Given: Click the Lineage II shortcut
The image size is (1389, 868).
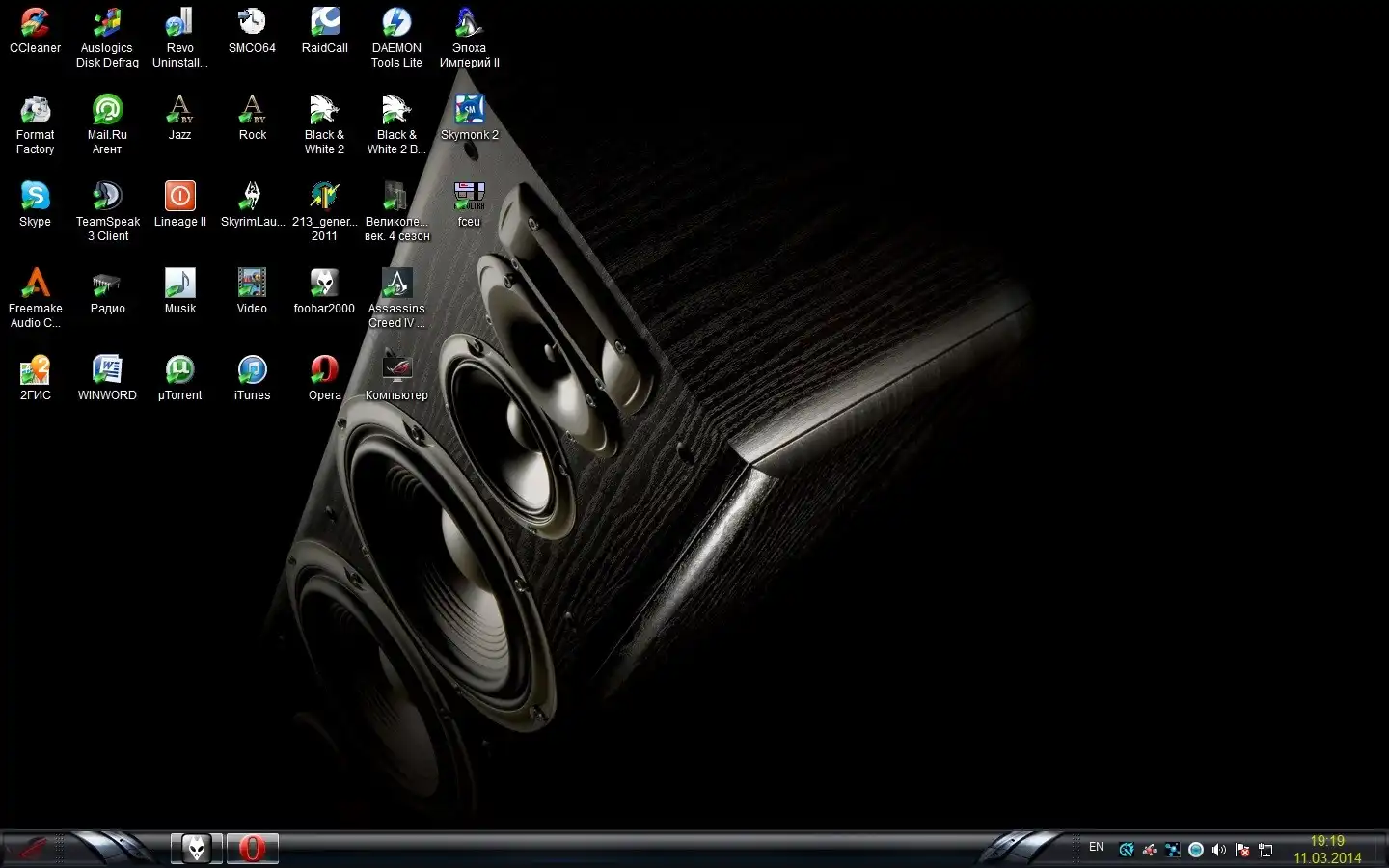Looking at the screenshot, I should [x=179, y=197].
